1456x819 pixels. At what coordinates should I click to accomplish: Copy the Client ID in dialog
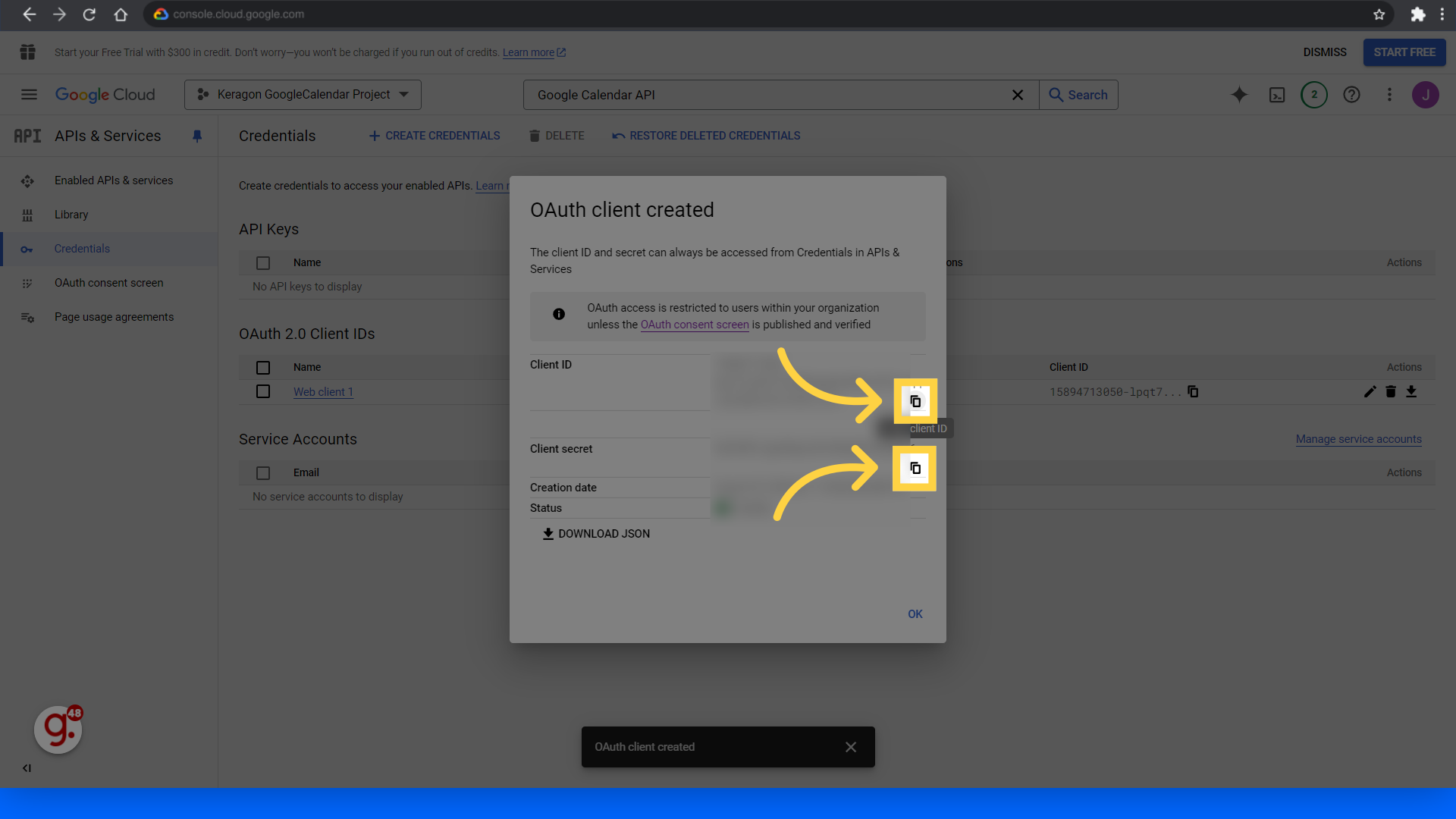click(915, 401)
